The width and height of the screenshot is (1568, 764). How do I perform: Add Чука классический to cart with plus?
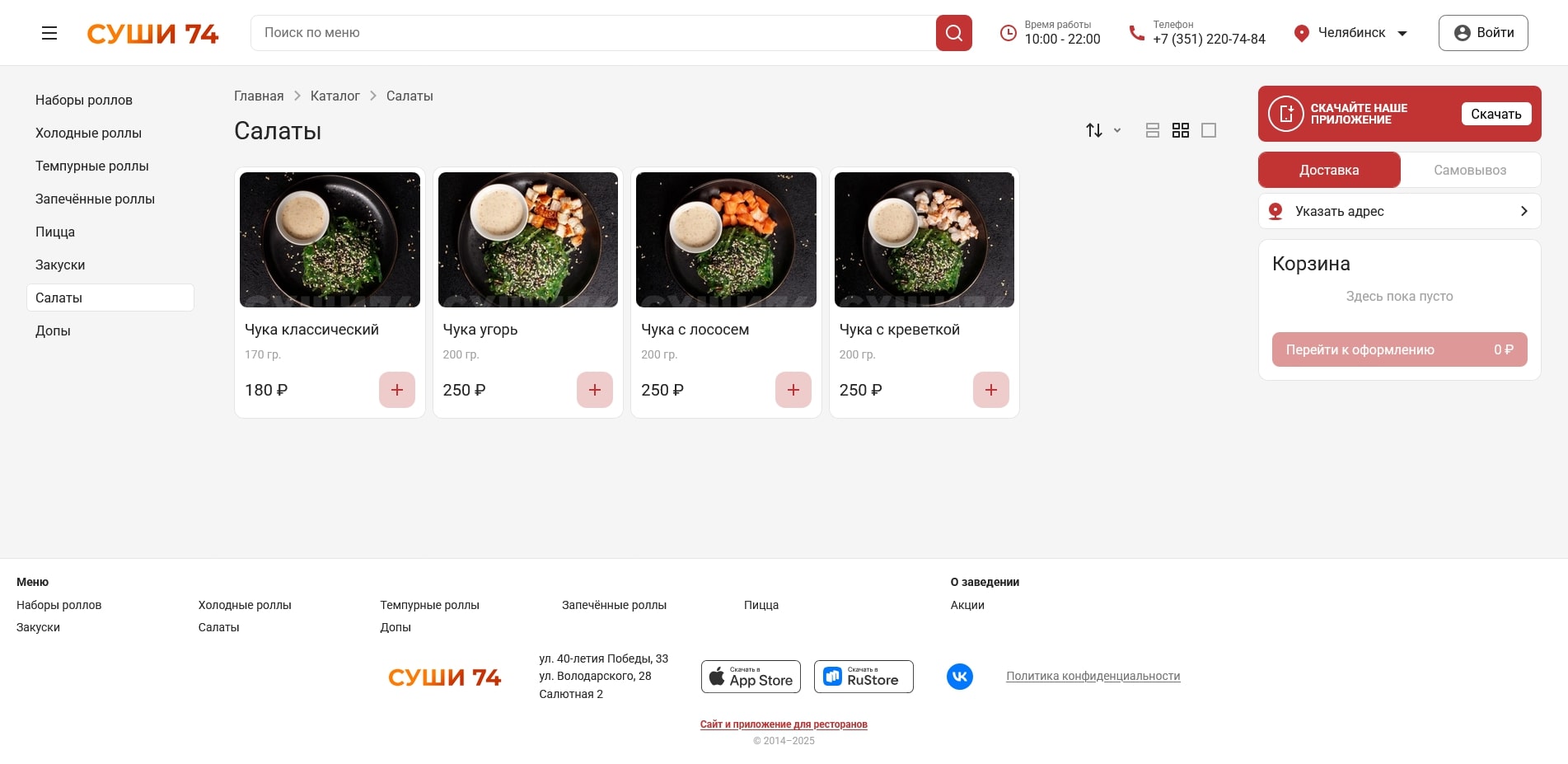point(396,390)
